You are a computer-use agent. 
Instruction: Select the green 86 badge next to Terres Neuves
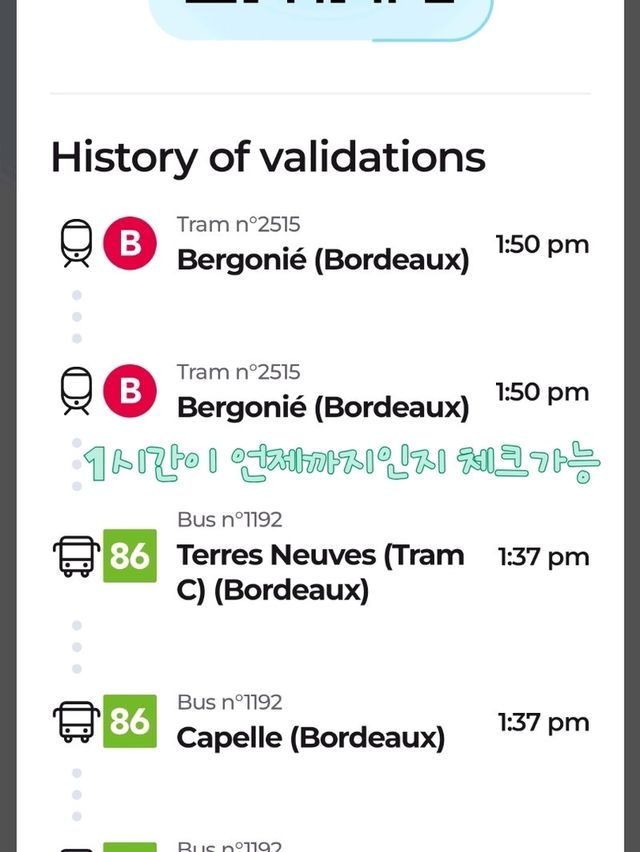[130, 555]
